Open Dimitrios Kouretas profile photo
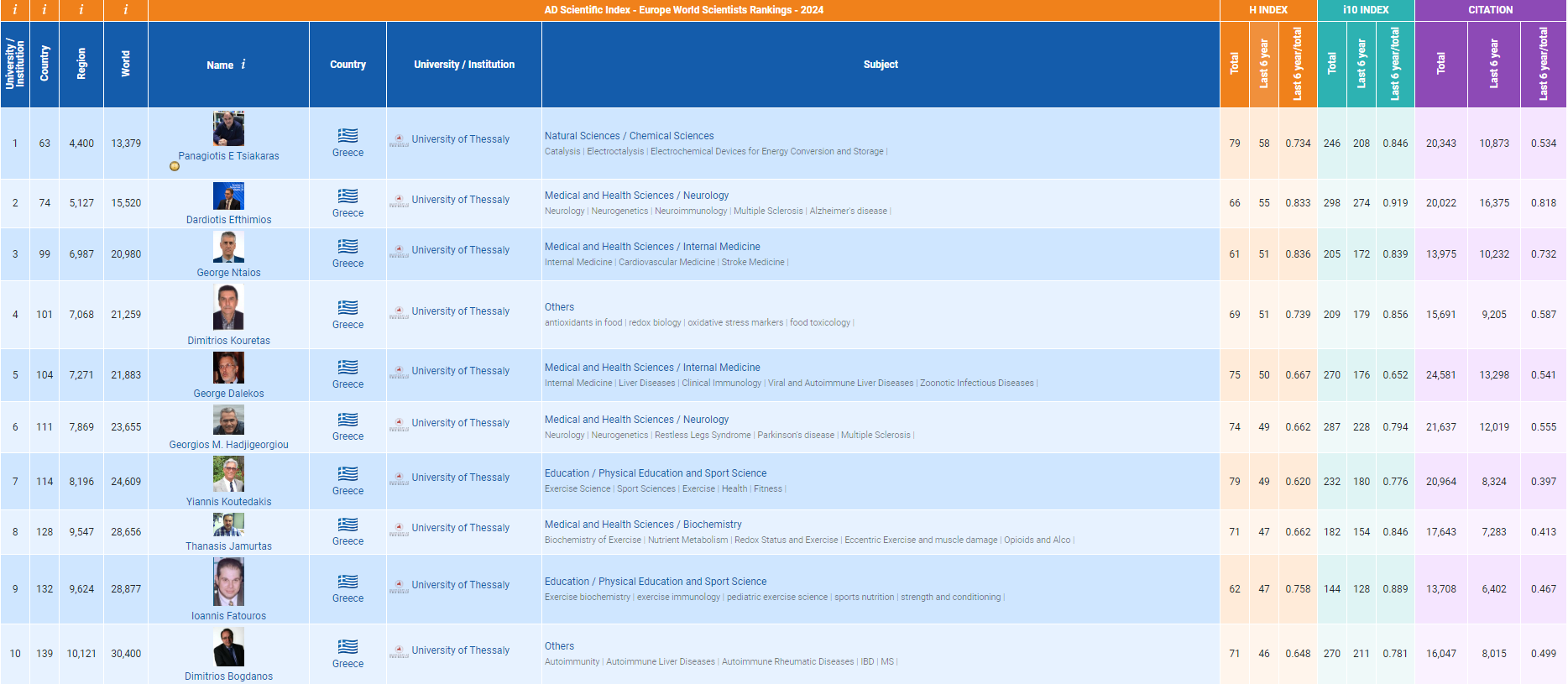The image size is (1568, 684). coord(228,307)
